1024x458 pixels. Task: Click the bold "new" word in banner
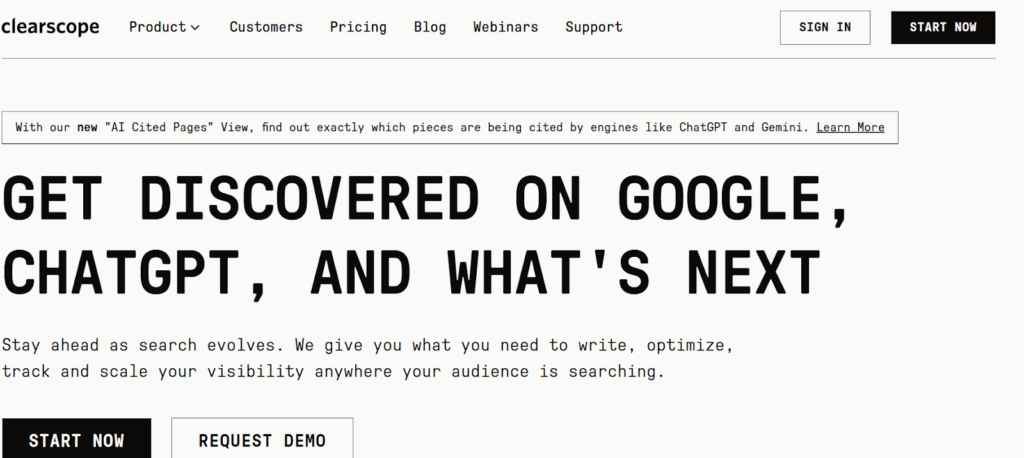click(88, 127)
